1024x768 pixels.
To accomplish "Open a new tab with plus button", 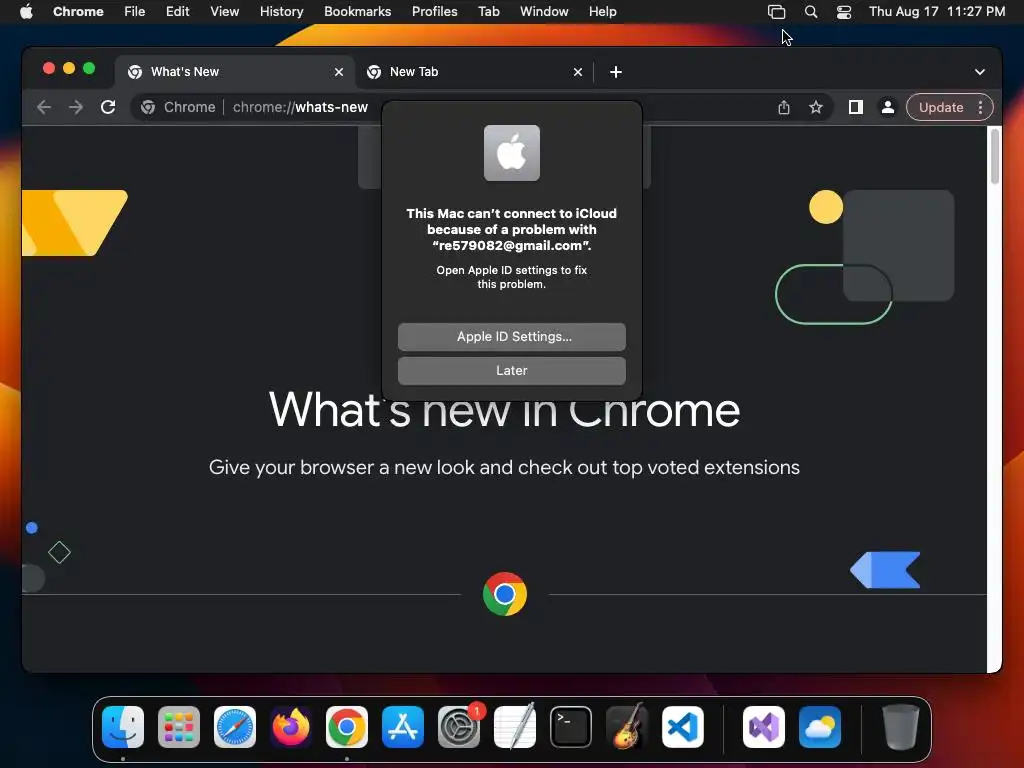I will click(616, 72).
